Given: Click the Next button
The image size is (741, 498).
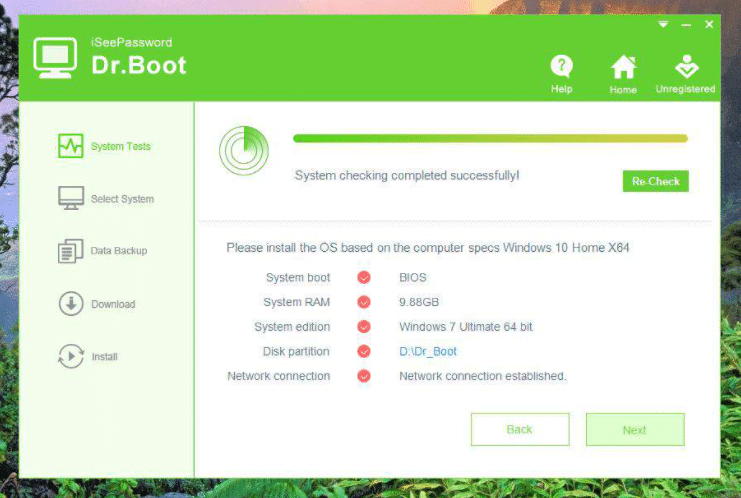Looking at the screenshot, I should click(635, 430).
